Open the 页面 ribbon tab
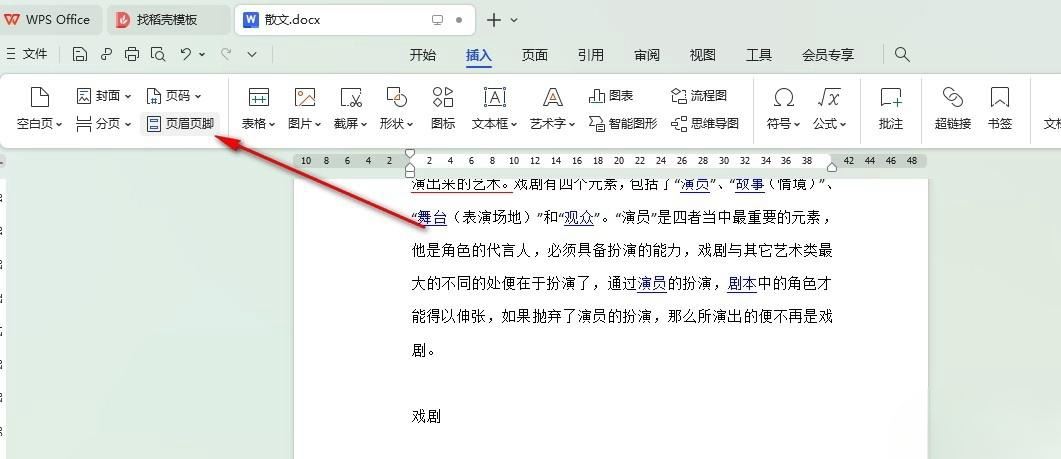1061x459 pixels. 535,55
